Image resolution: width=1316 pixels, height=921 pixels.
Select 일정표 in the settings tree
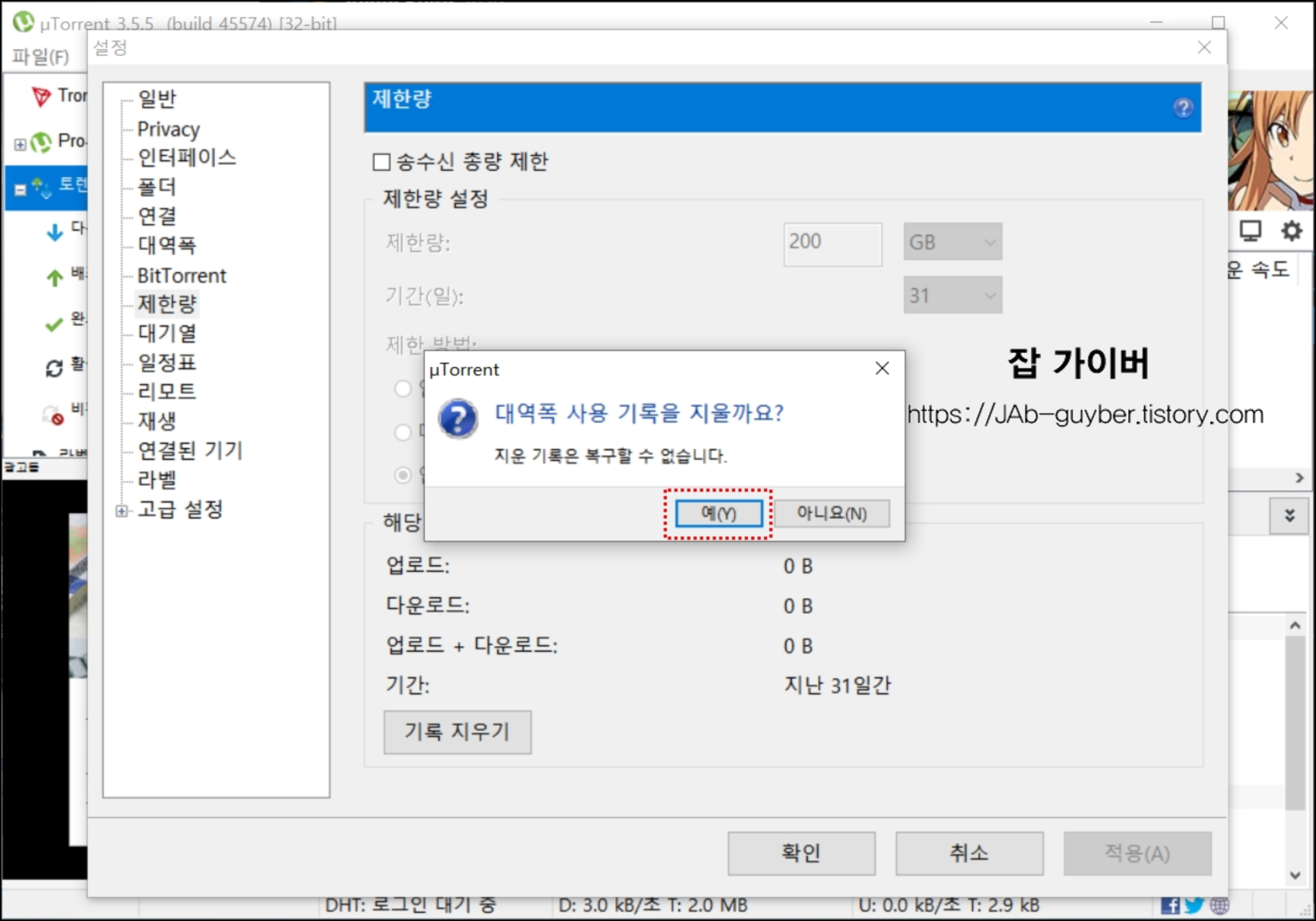click(167, 363)
